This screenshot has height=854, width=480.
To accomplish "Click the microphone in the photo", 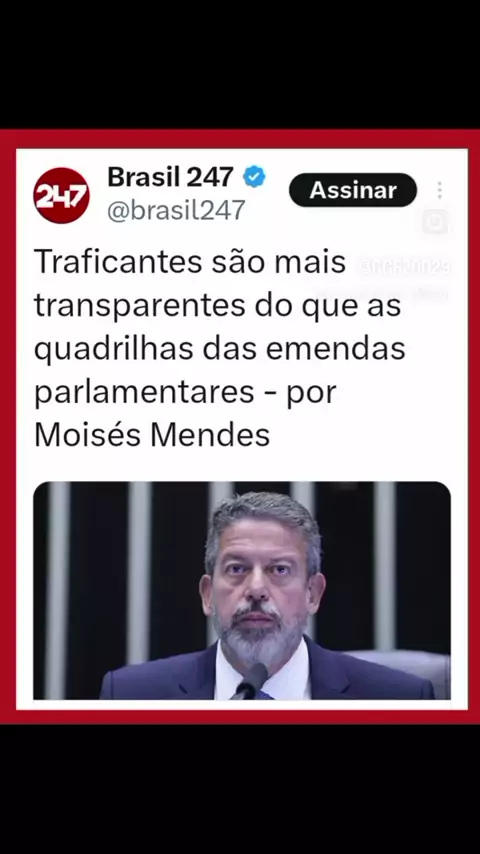I will 250,682.
